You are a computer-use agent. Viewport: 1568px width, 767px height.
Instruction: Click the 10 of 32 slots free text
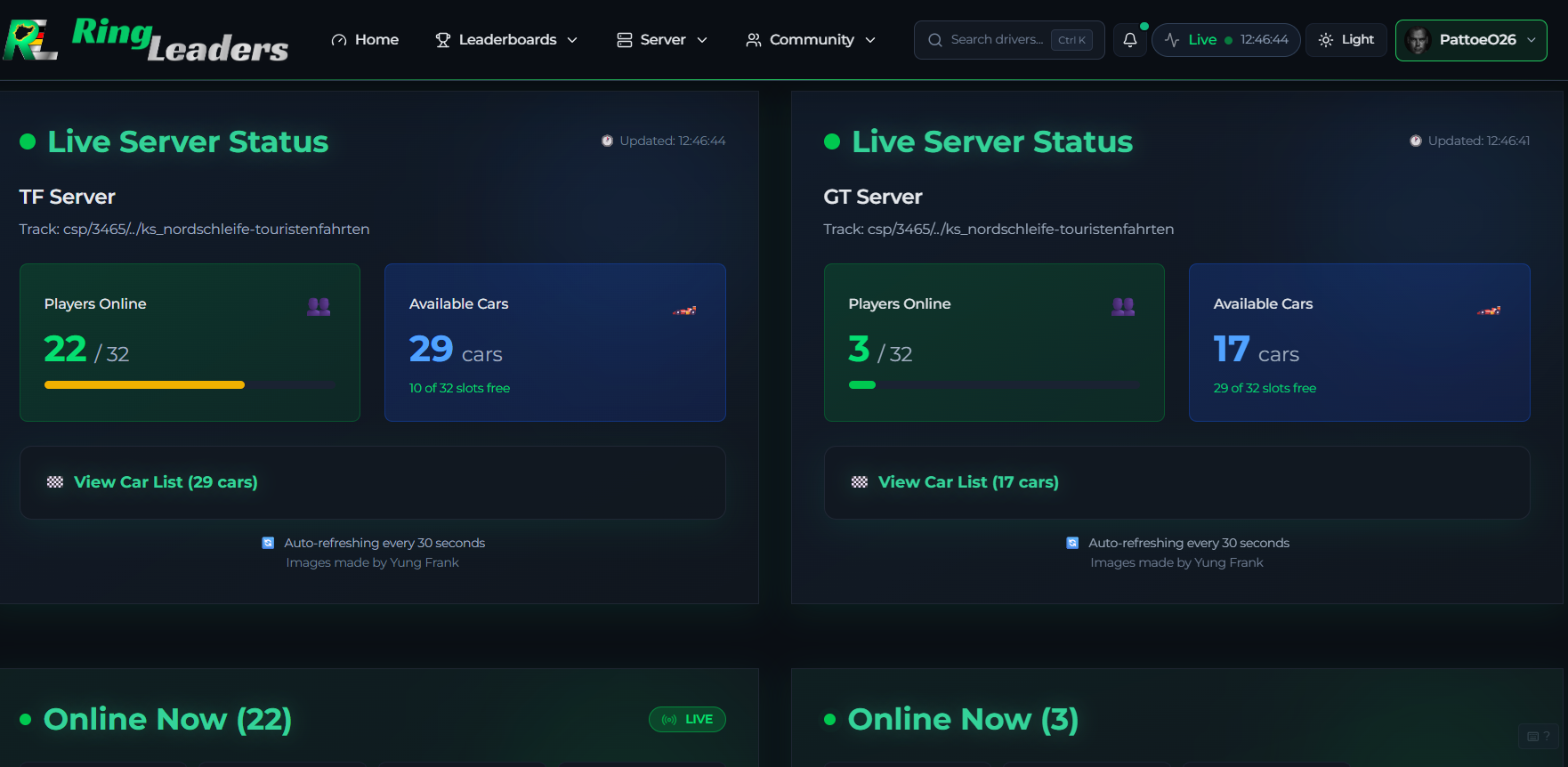pyautogui.click(x=459, y=388)
